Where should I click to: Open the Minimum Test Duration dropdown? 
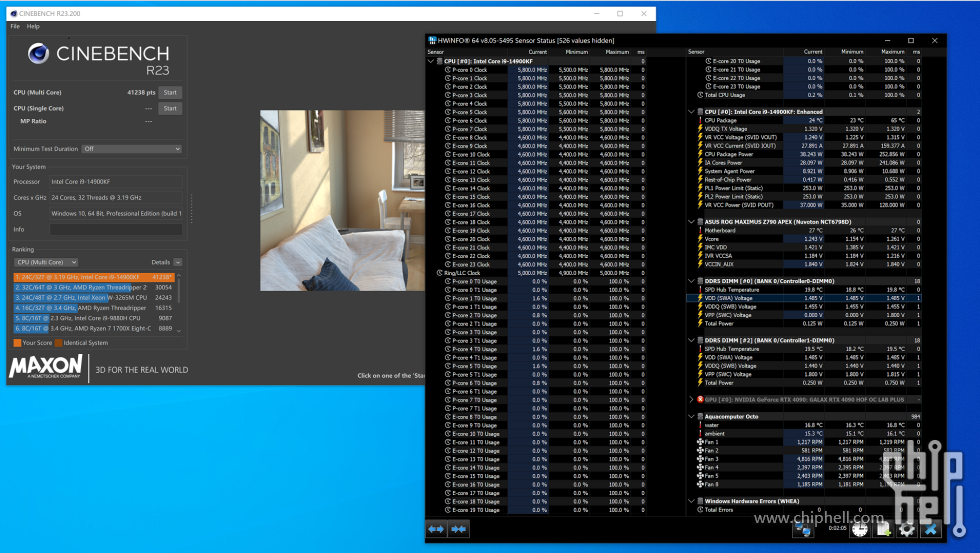coord(132,149)
